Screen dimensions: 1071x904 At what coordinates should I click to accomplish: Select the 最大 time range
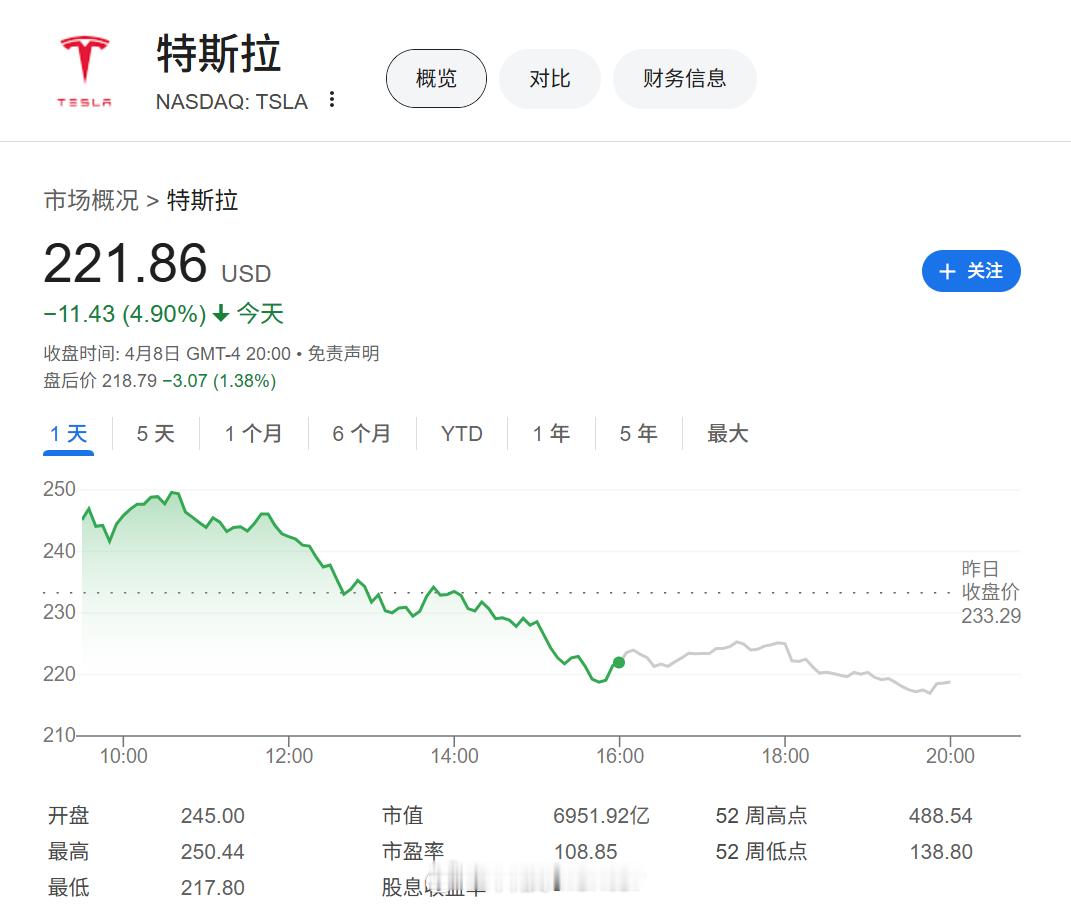point(728,434)
